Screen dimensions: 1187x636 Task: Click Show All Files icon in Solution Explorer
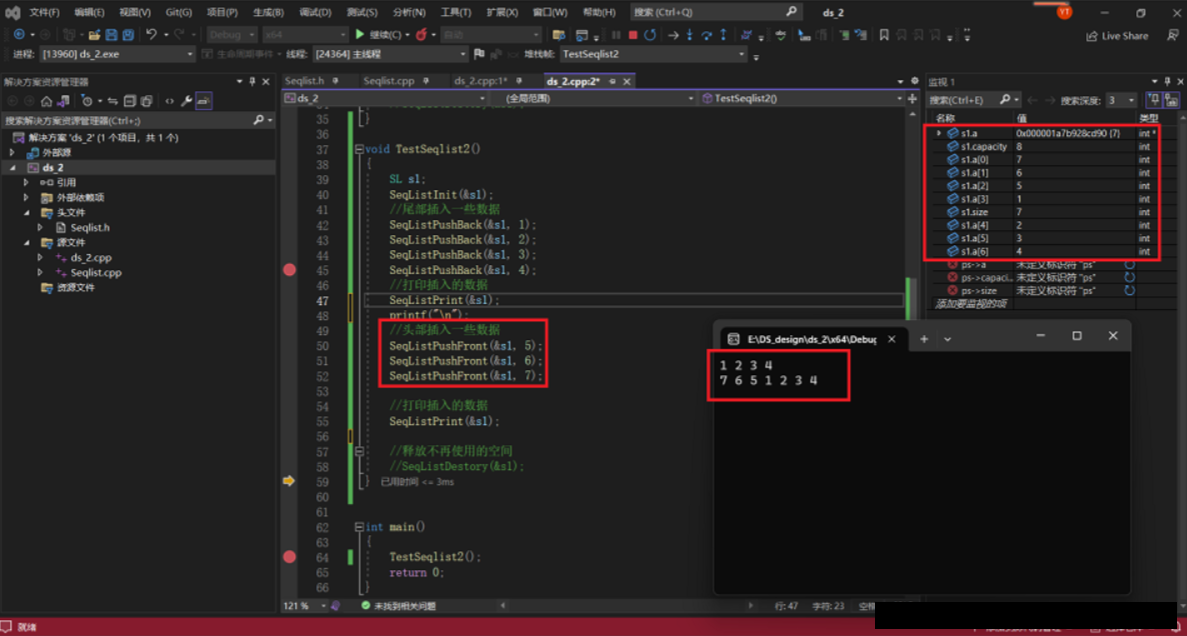pos(146,101)
